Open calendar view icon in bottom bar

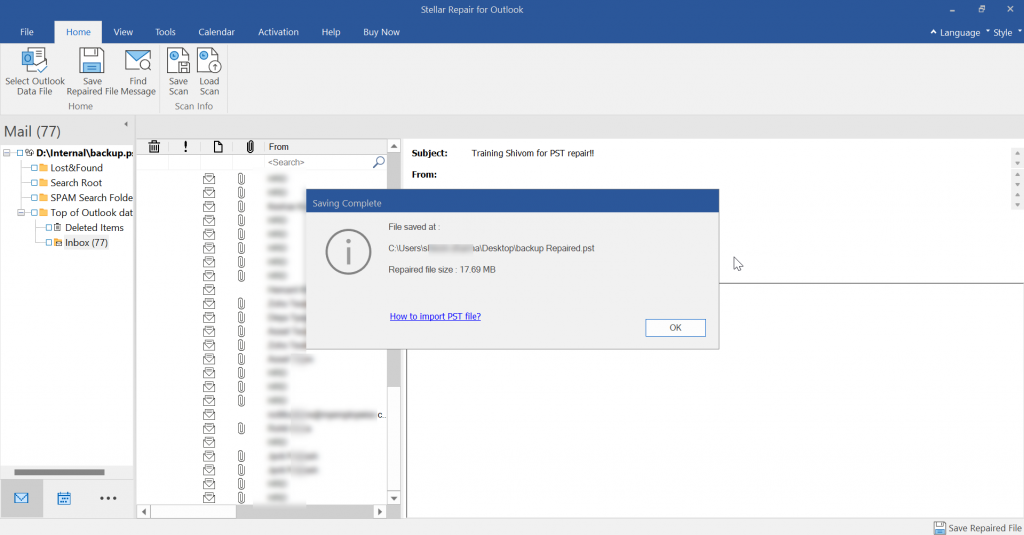click(64, 498)
